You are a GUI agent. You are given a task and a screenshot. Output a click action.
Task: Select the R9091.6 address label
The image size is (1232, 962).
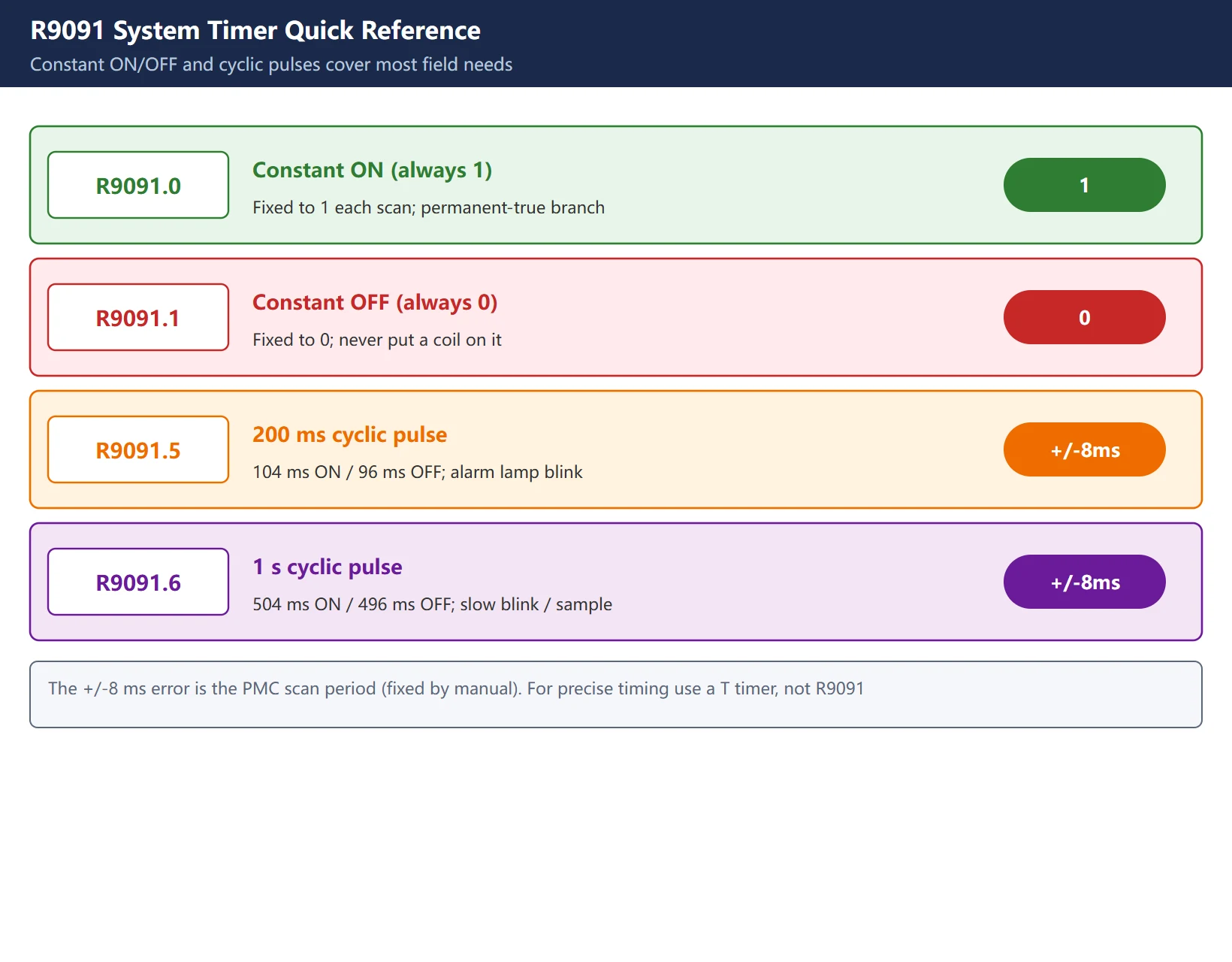(x=138, y=582)
